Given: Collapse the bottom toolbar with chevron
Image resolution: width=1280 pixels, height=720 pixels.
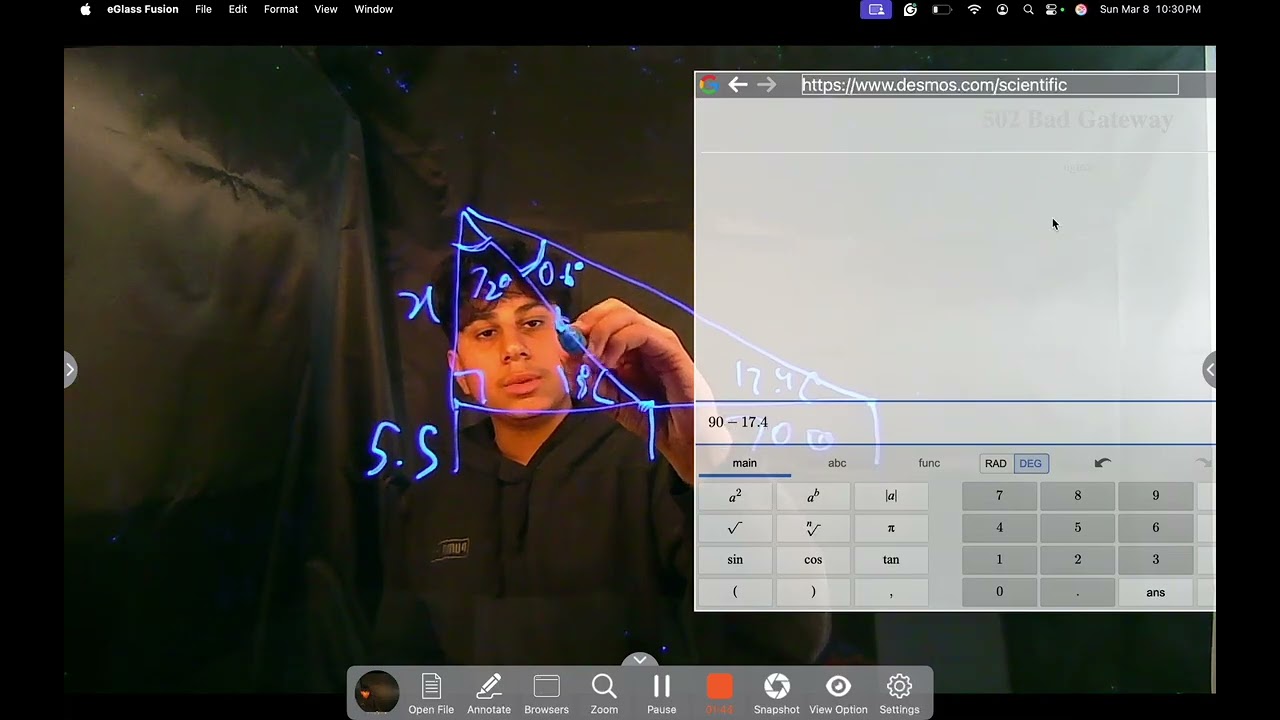Looking at the screenshot, I should [640, 660].
